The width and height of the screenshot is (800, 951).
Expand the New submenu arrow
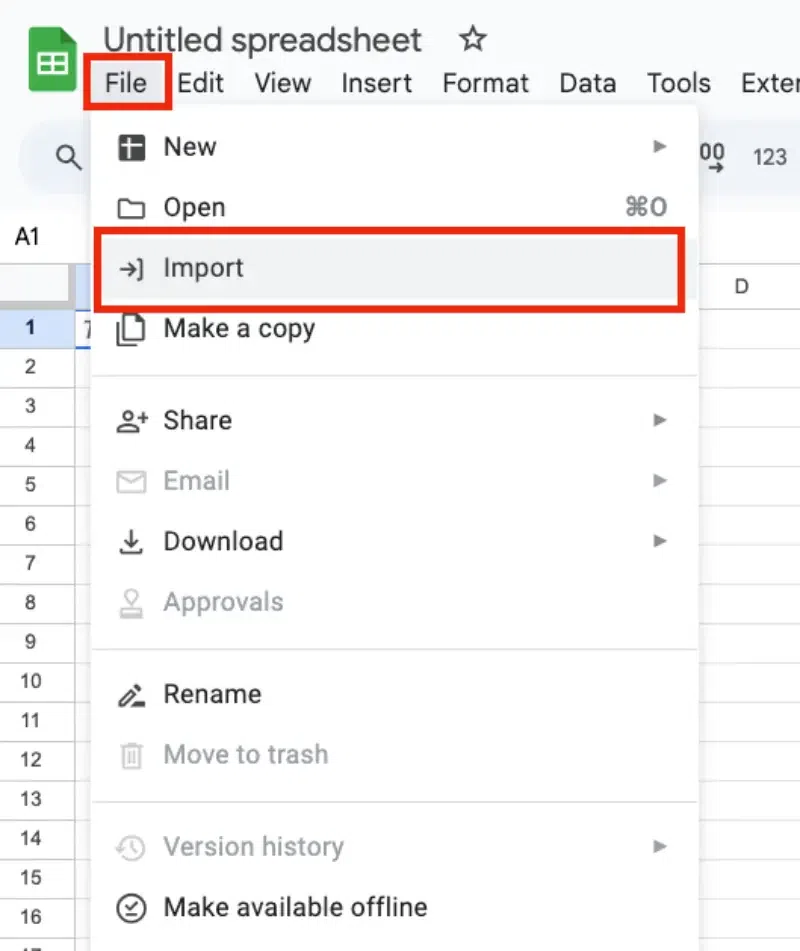pyautogui.click(x=659, y=146)
